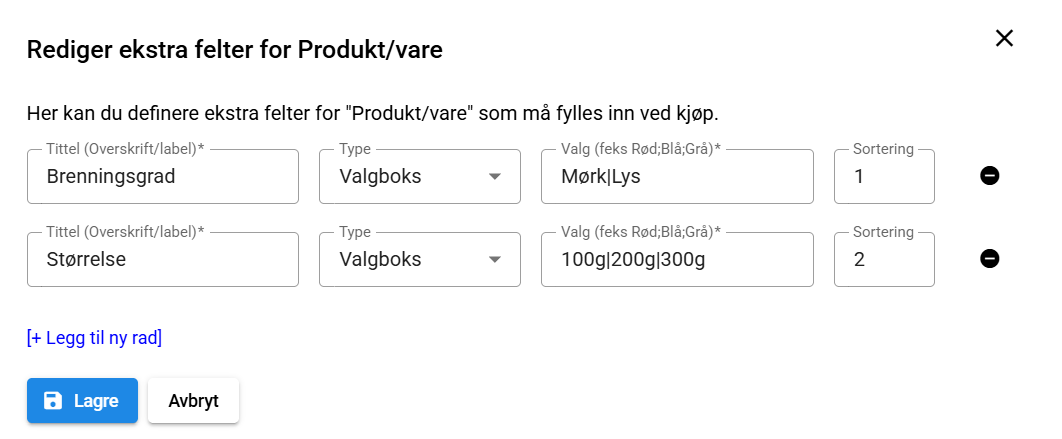This screenshot has height=439, width=1062.
Task: Add a row via Legg til ny rad
Action: click(94, 338)
